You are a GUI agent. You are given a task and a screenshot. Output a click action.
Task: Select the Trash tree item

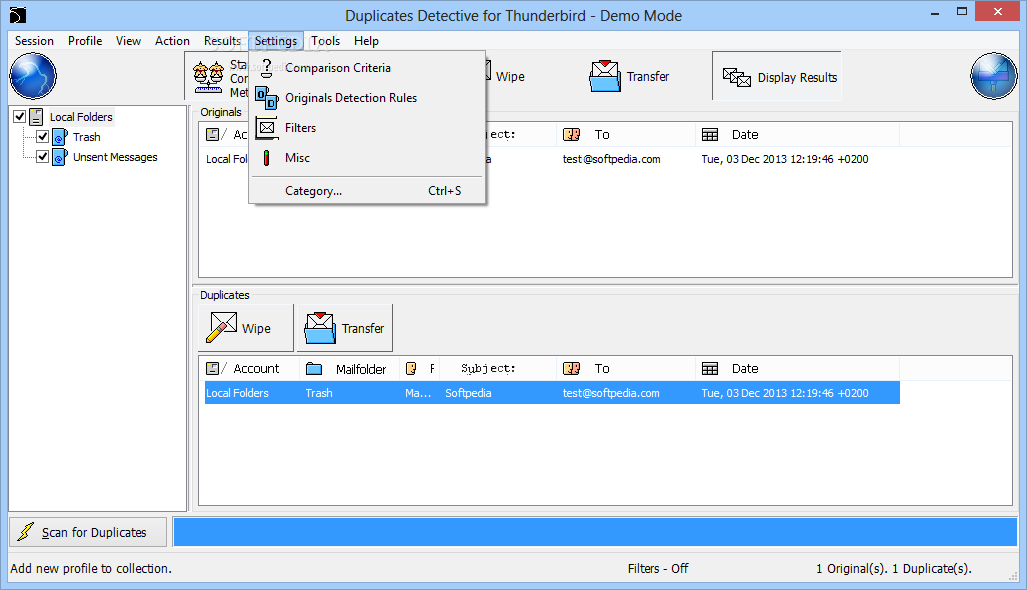pyautogui.click(x=86, y=137)
